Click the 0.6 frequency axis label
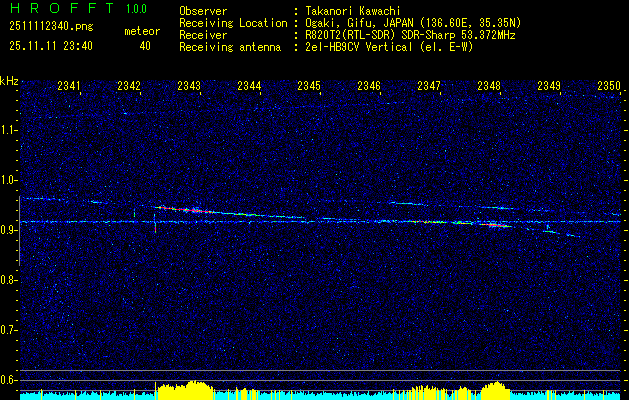Screen dimensions: 629x400 pyautogui.click(x=9, y=379)
